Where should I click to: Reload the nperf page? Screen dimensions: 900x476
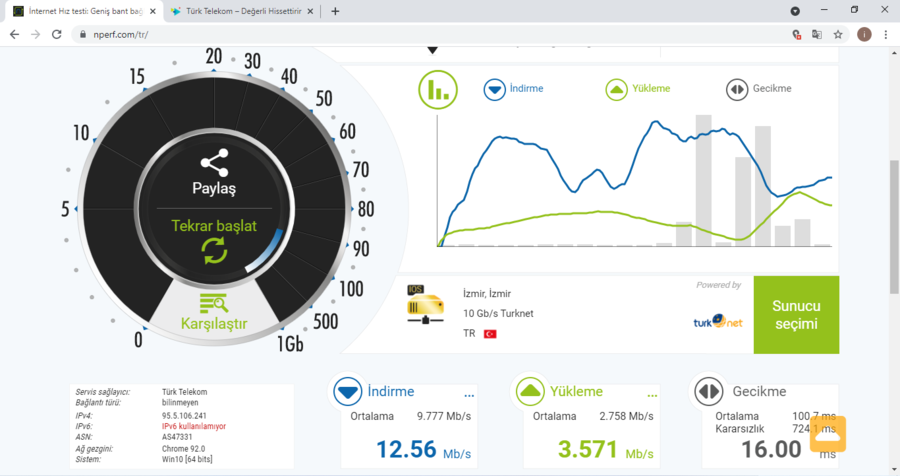(x=57, y=34)
